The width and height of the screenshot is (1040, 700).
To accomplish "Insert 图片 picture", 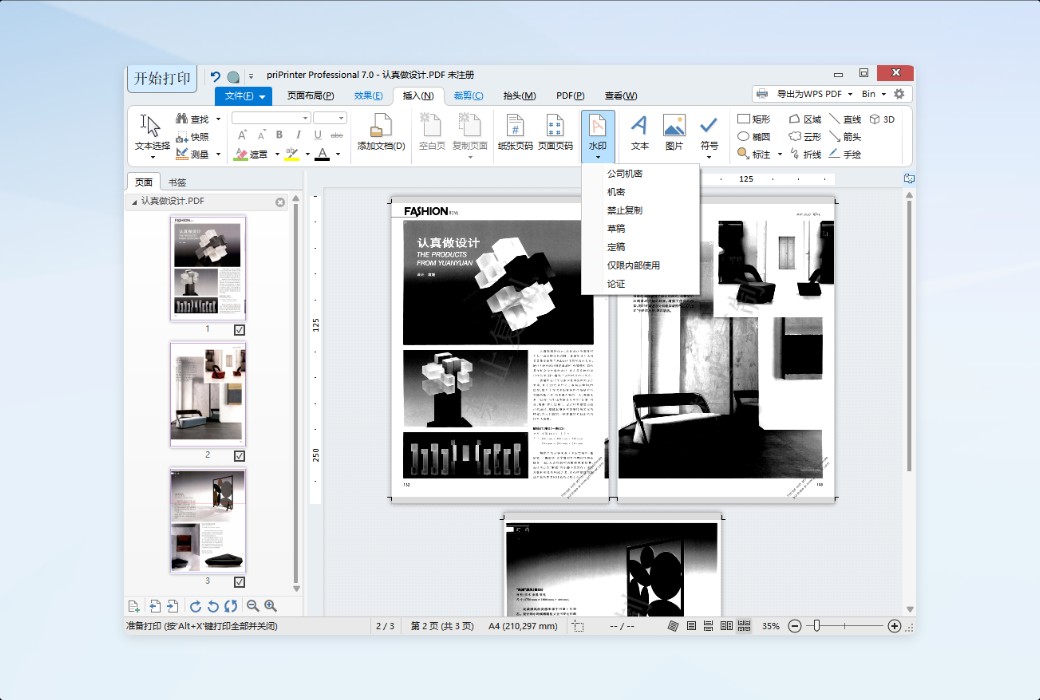I will point(674,132).
